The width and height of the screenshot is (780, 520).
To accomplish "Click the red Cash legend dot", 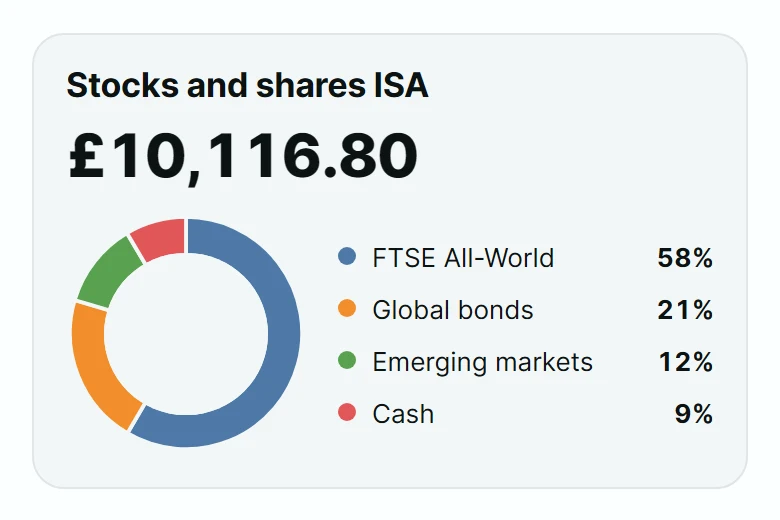I will click(x=347, y=413).
